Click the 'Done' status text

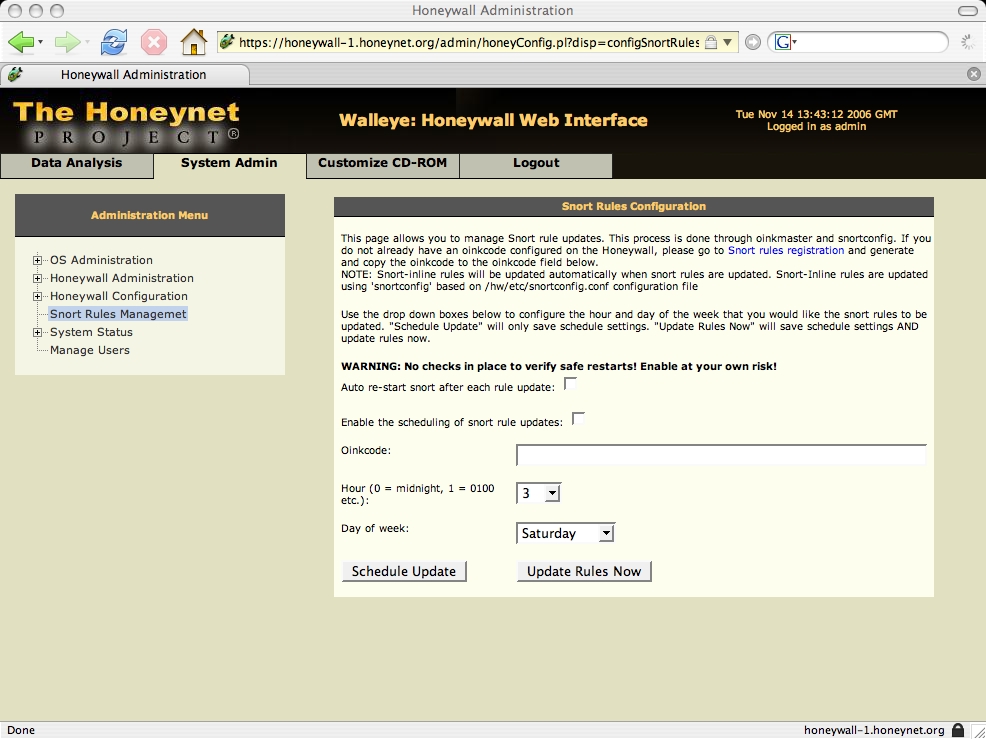tap(21, 730)
